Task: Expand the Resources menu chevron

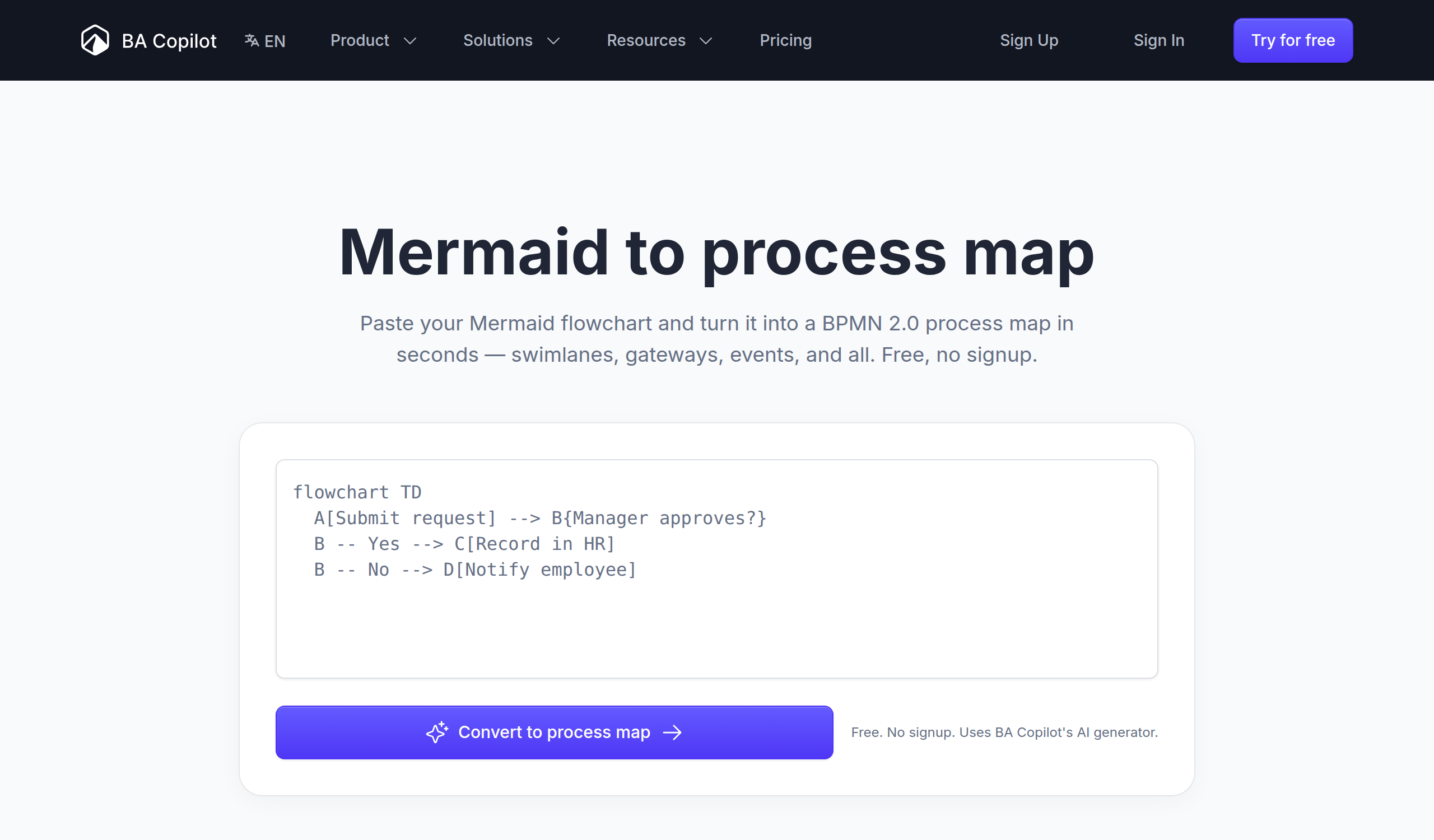Action: pos(706,41)
